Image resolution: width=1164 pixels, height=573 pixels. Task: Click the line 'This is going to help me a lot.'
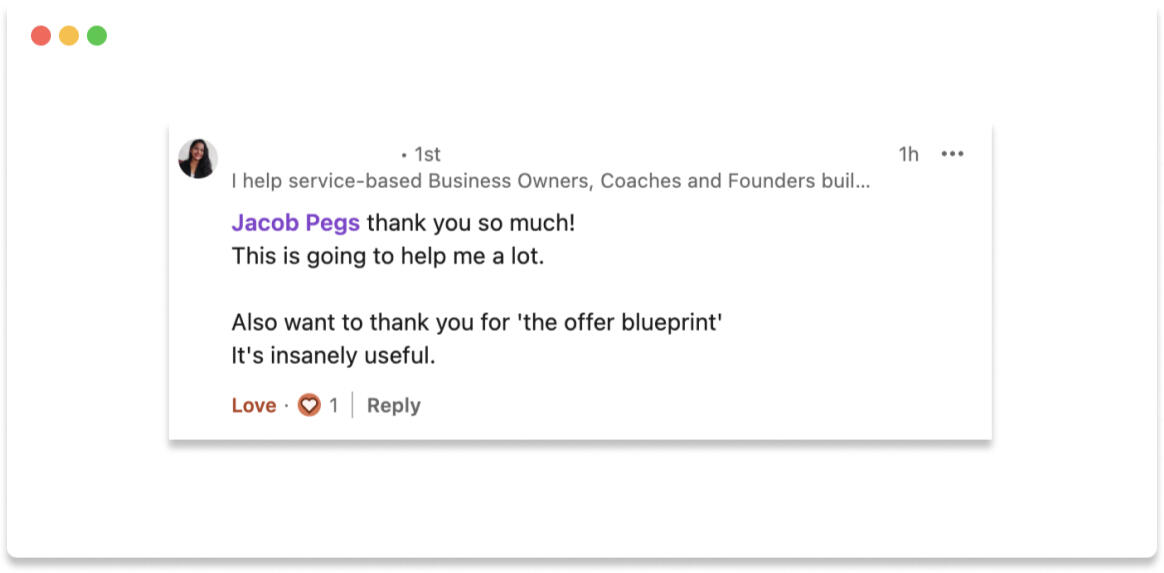[x=388, y=256]
